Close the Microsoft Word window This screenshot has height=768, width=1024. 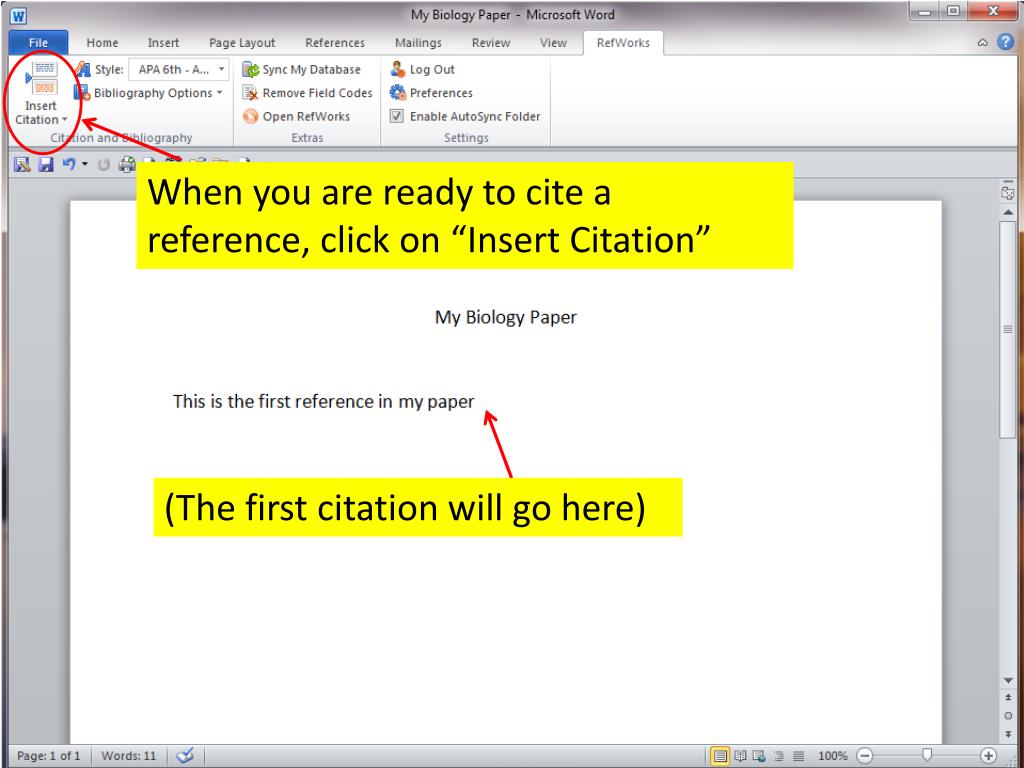click(993, 12)
